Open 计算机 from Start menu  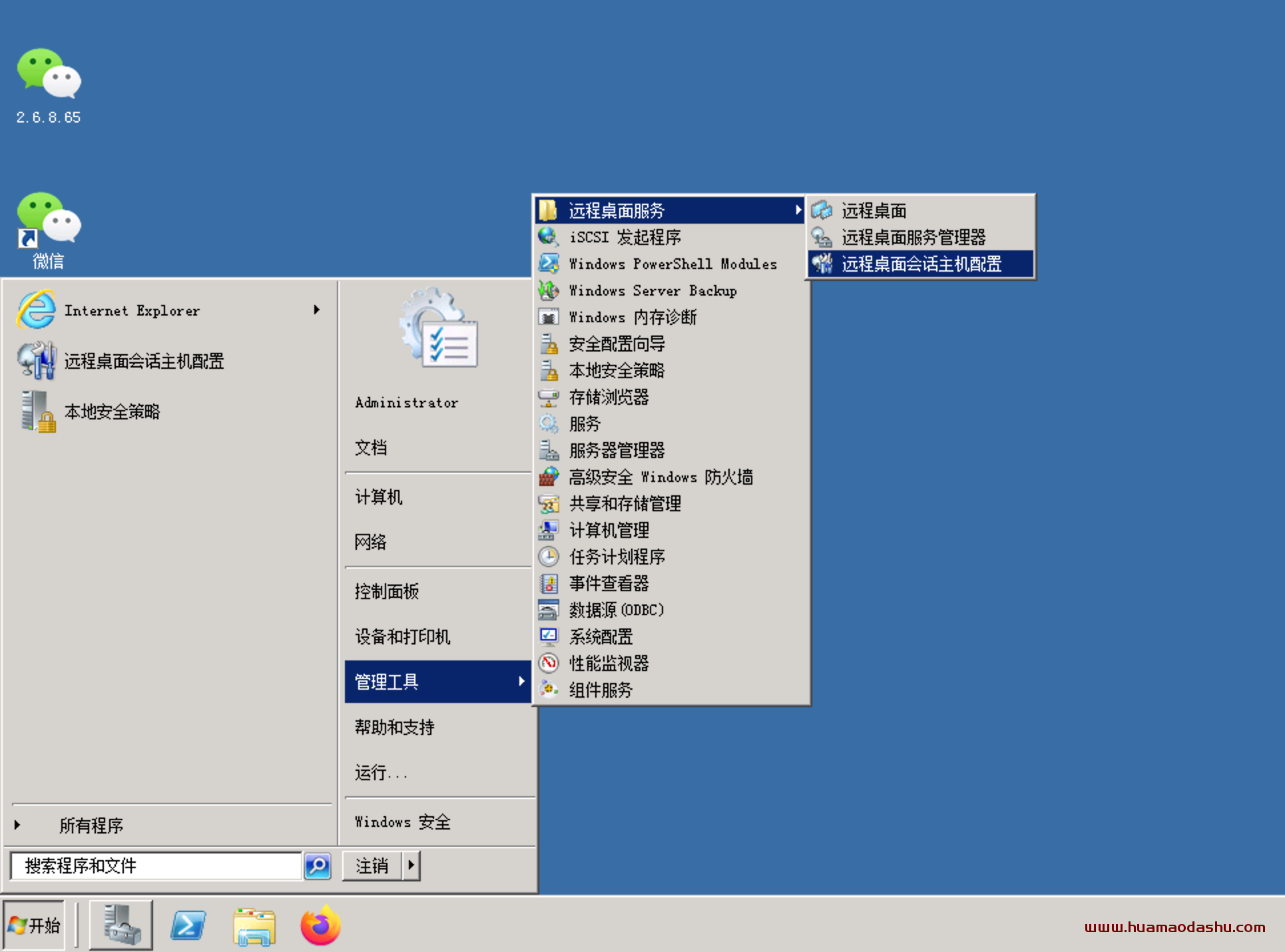(x=378, y=497)
